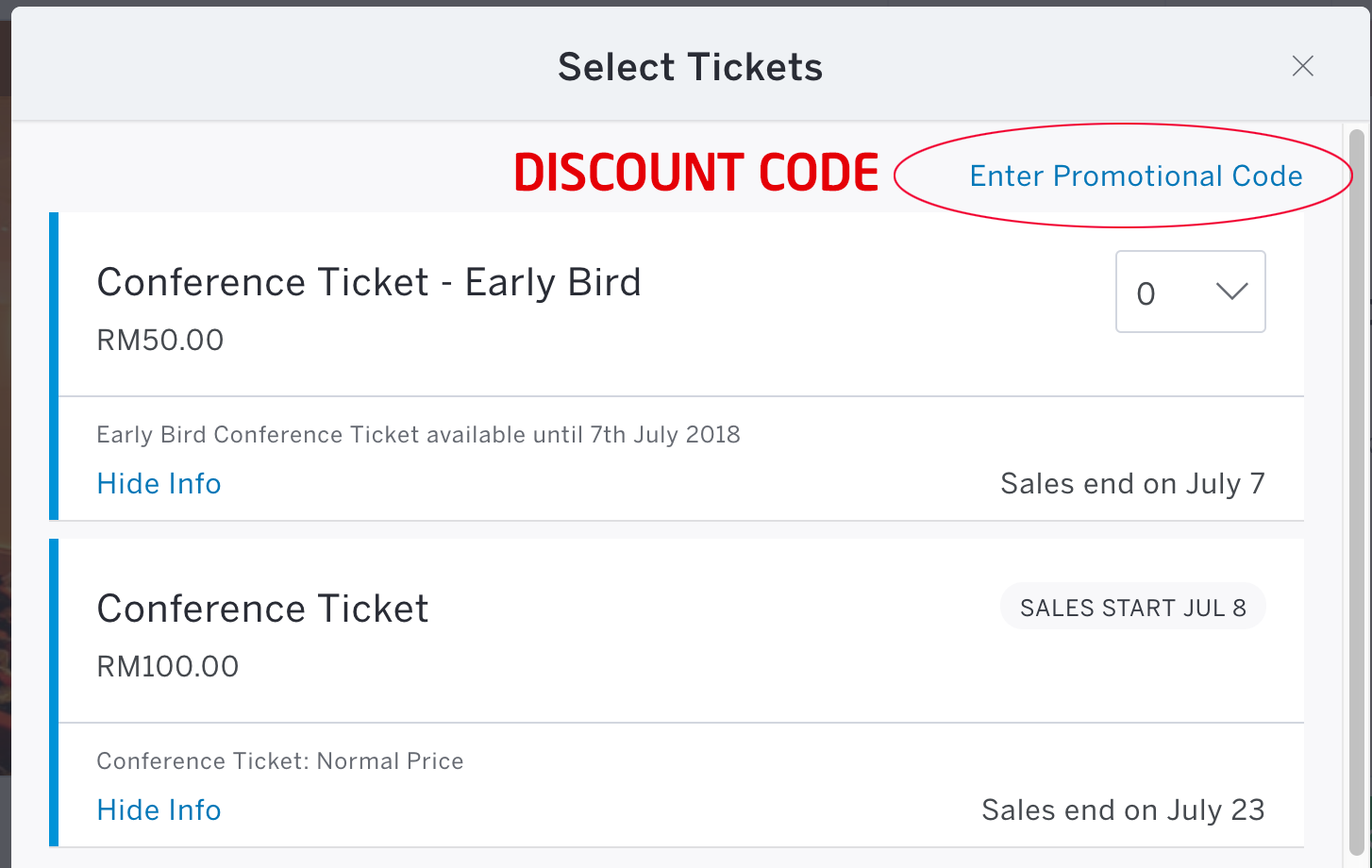Click the blue accent bar of Early Bird card
Screen dimensions: 1372x868
(54, 366)
